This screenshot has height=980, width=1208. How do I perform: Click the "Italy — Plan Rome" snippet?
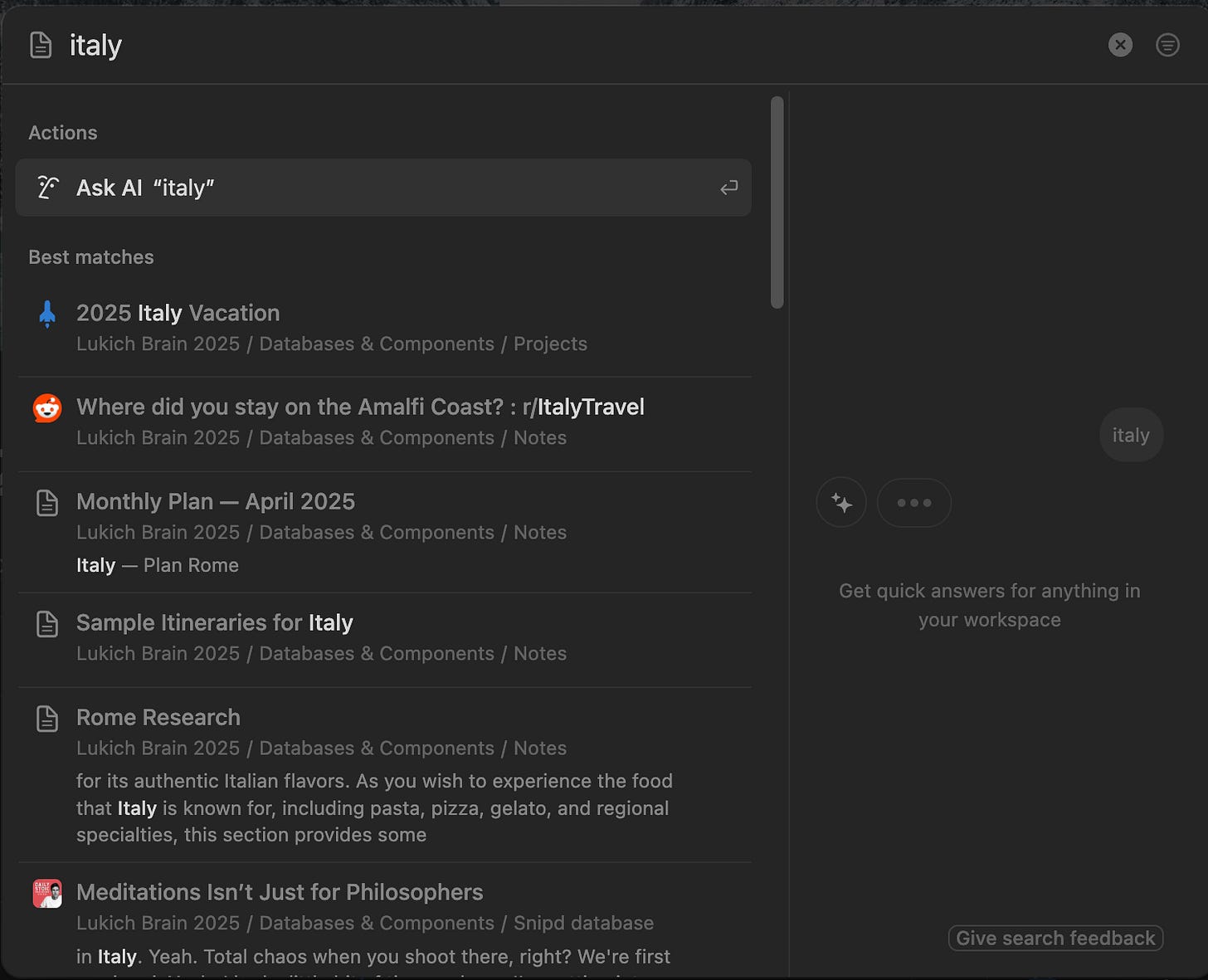(158, 565)
